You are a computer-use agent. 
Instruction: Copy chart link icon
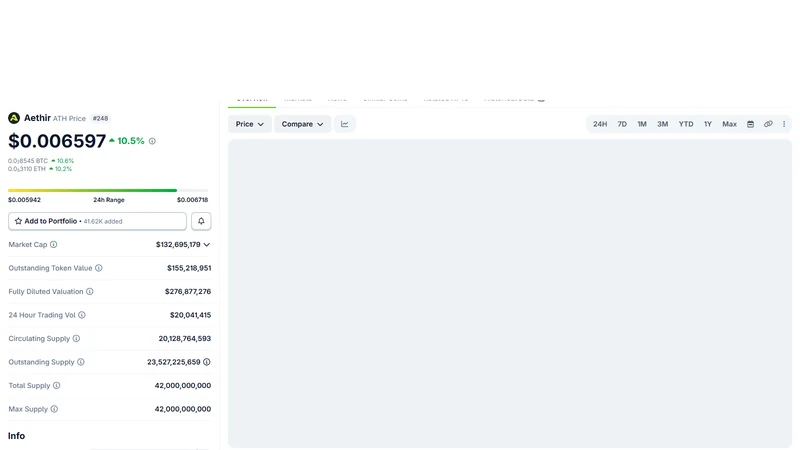pyautogui.click(x=768, y=124)
